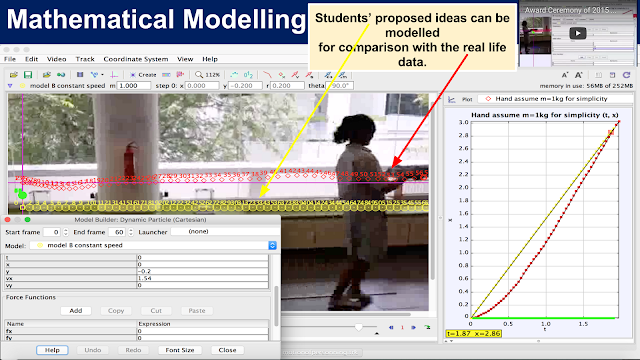This screenshot has height=360, width=640.
Task: Open the Clip Settings filmstrip icon
Action: (x=80, y=75)
